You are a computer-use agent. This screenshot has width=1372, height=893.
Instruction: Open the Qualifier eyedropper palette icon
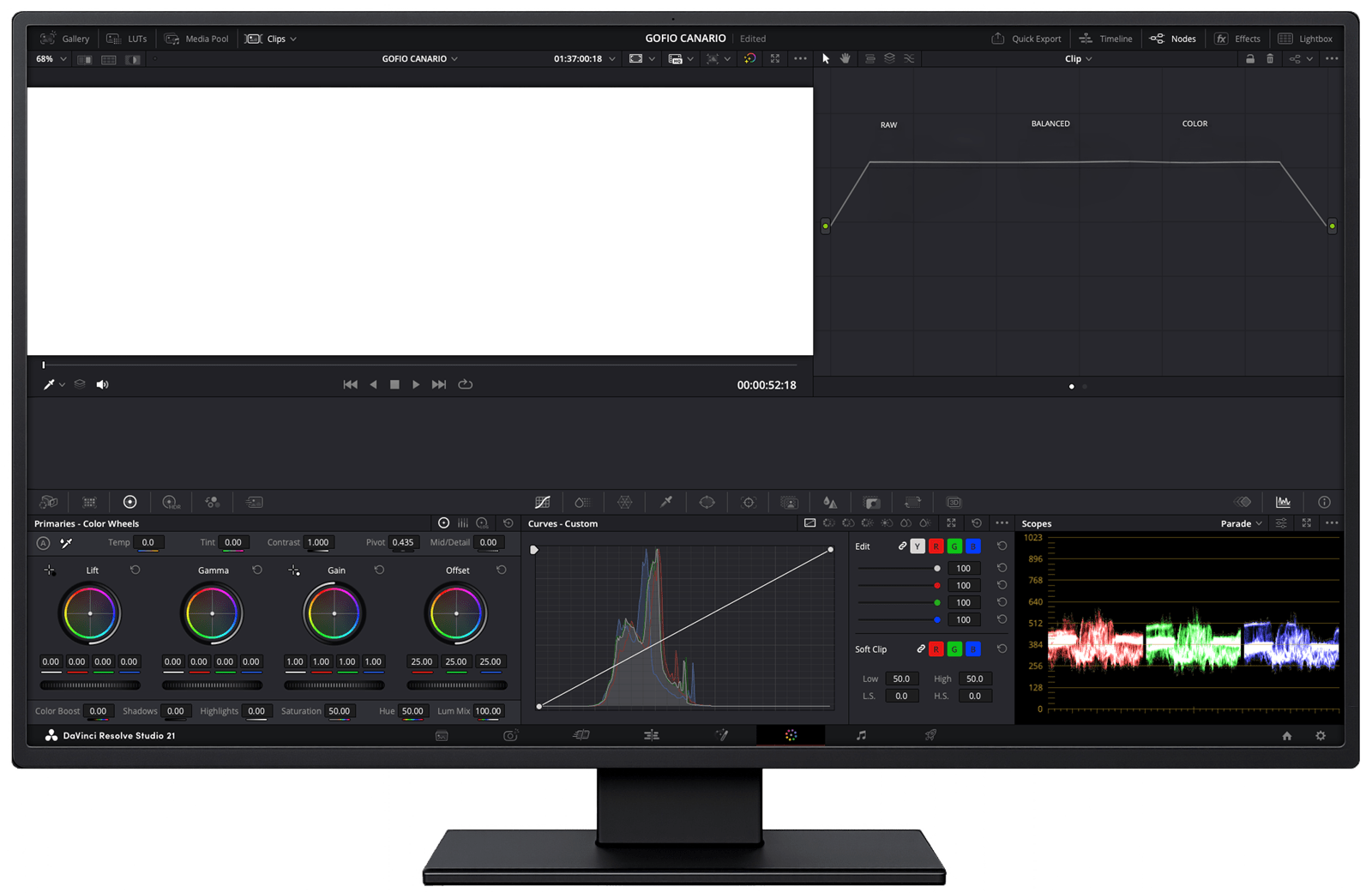tap(666, 503)
